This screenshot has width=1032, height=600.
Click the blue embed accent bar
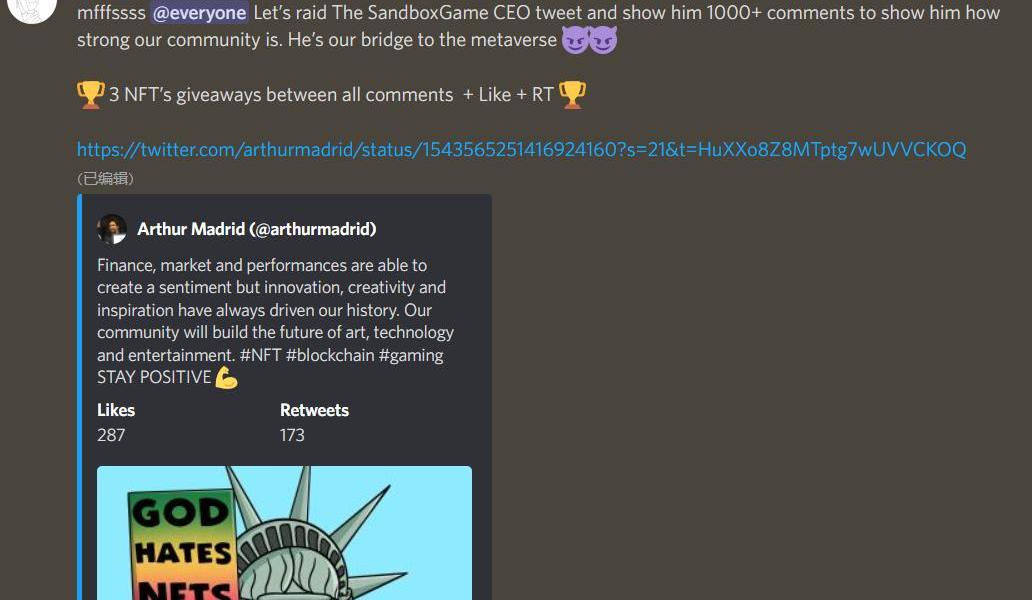point(80,397)
